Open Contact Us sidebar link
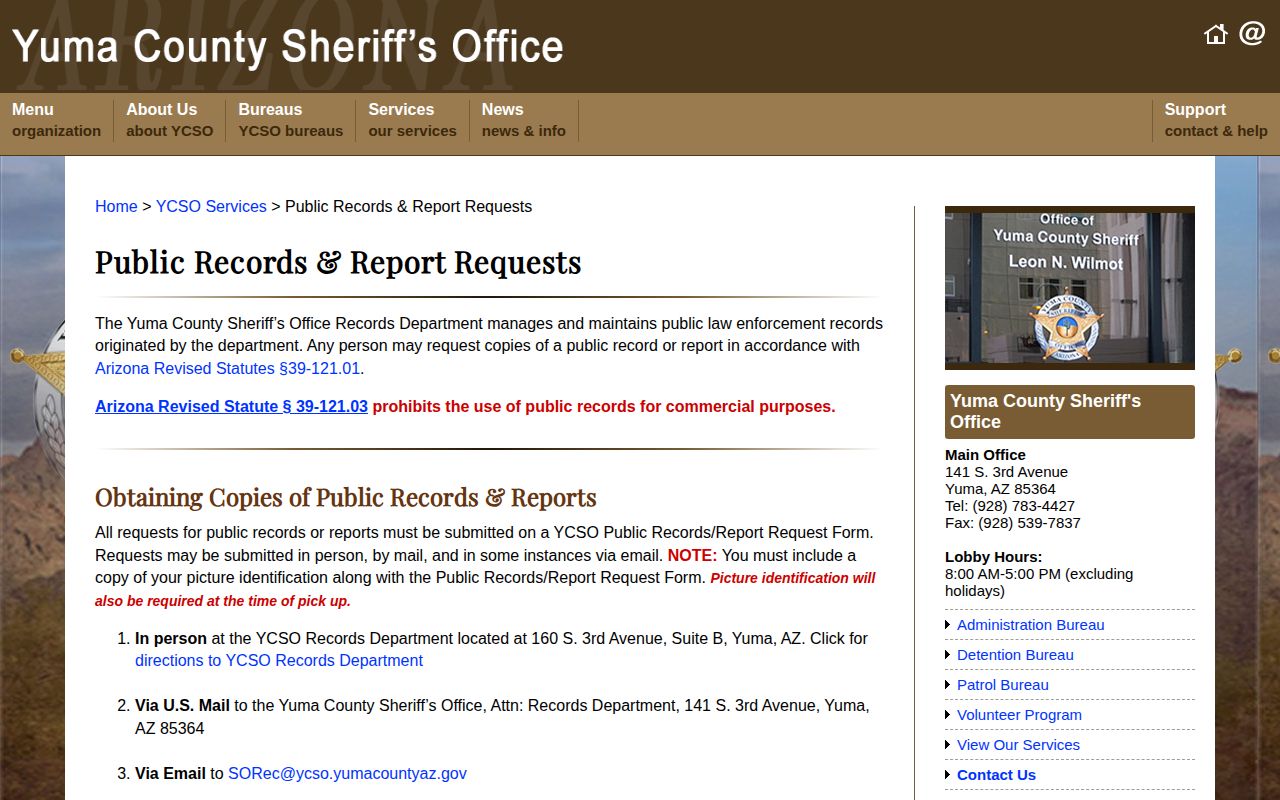This screenshot has height=800, width=1280. click(x=996, y=775)
